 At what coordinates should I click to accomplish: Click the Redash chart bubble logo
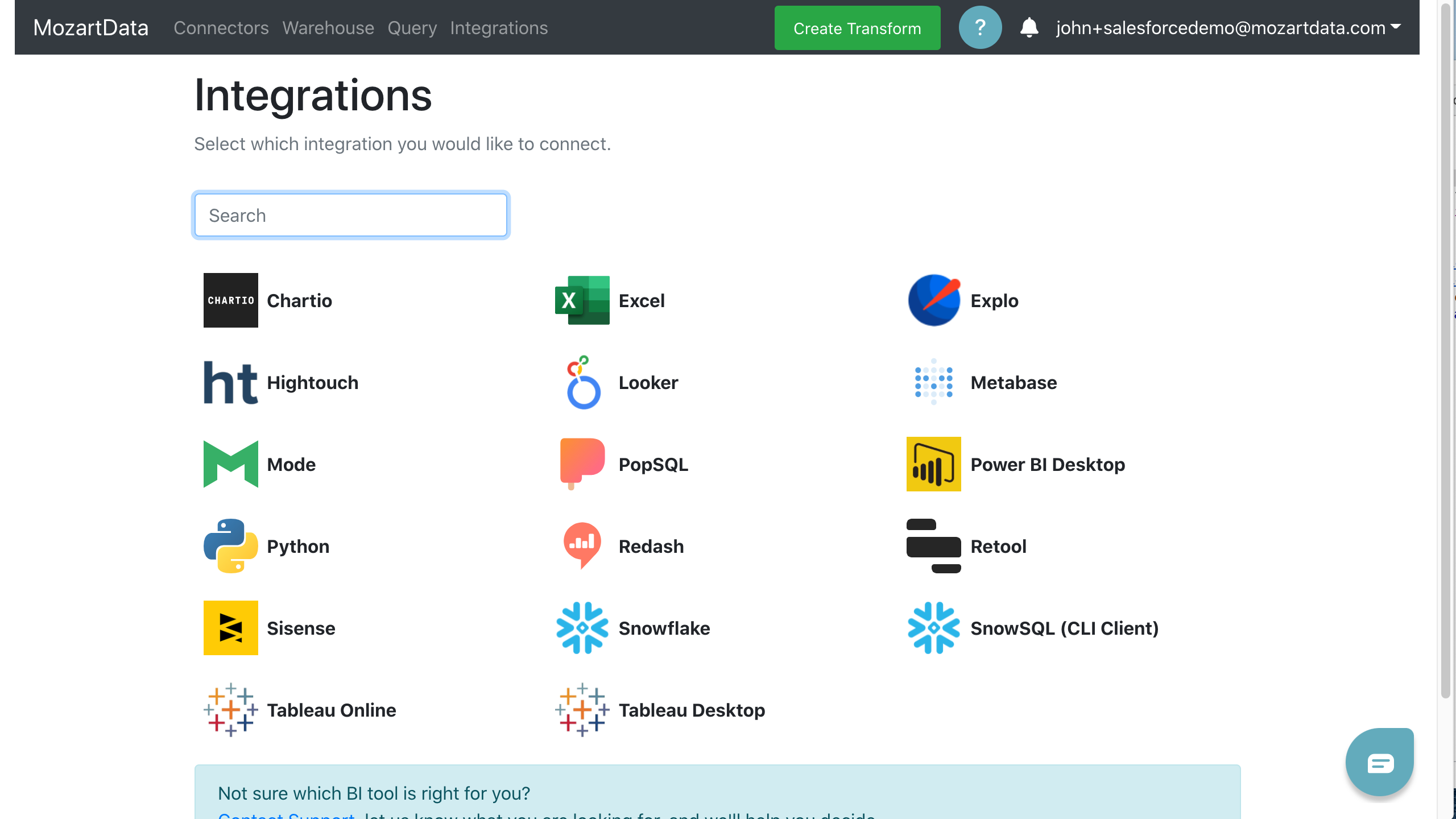click(x=582, y=546)
